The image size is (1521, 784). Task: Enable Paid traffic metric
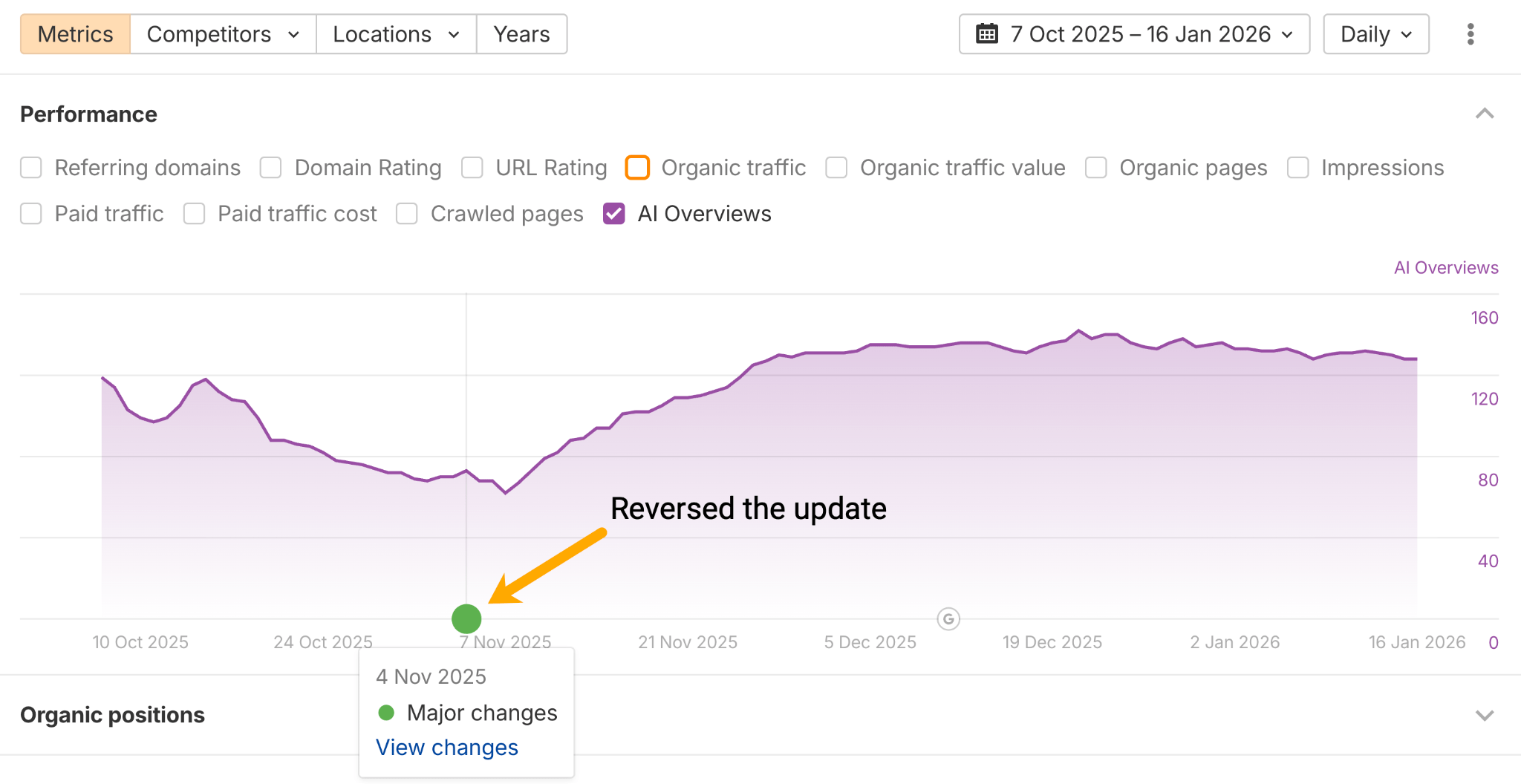[x=30, y=214]
